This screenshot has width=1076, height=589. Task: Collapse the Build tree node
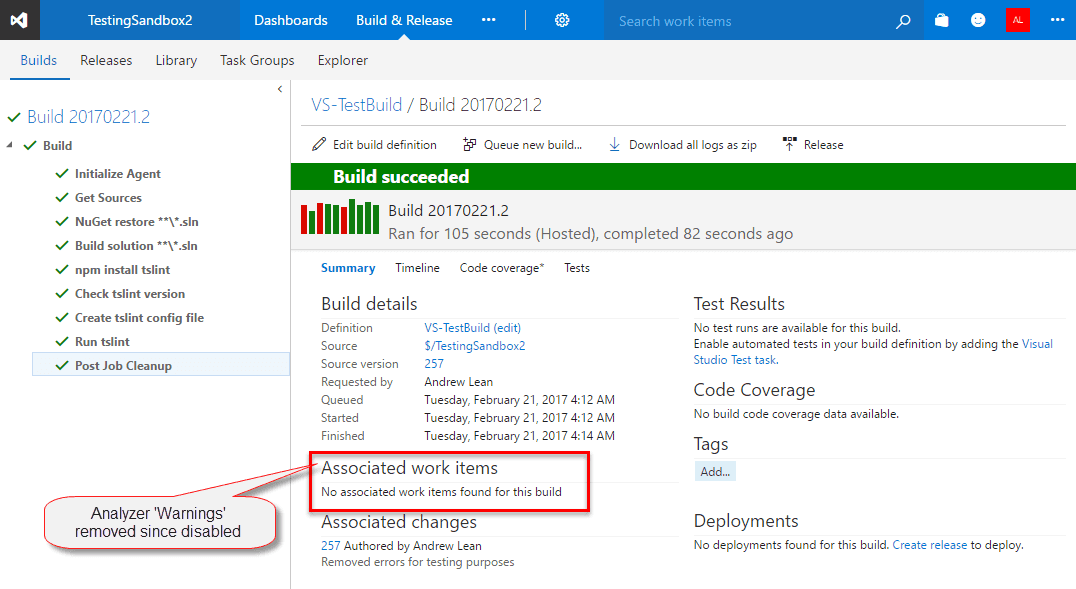click(10, 146)
